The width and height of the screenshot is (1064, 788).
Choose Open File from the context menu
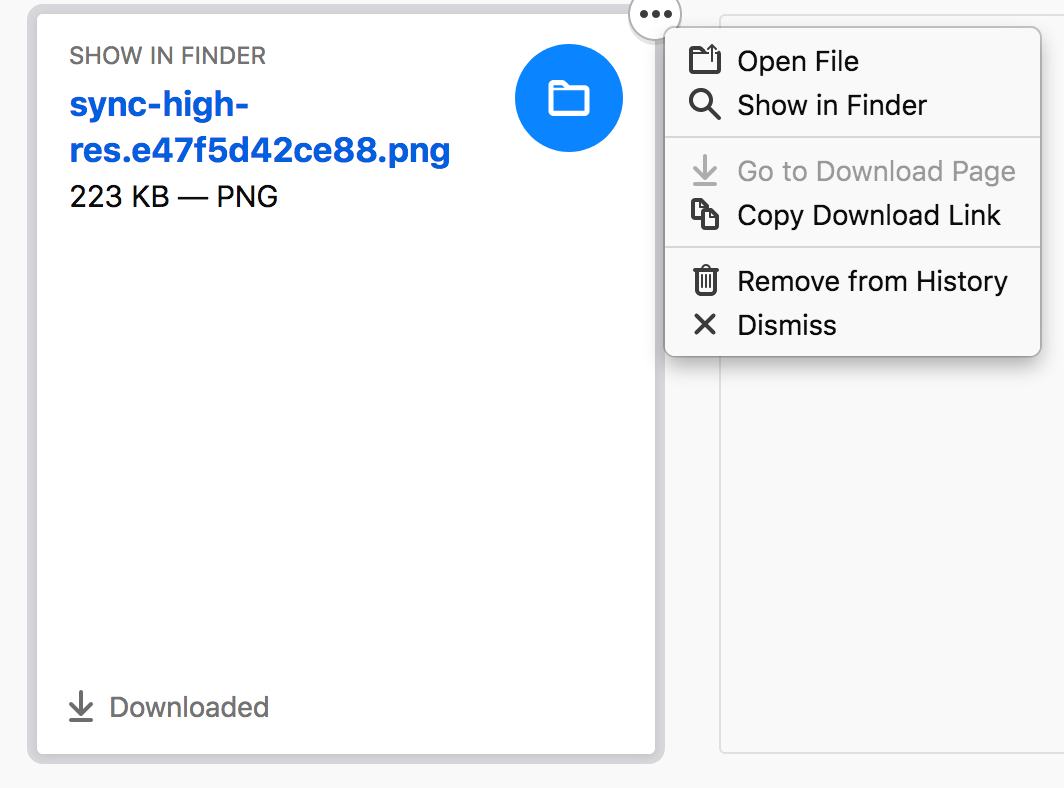(852, 61)
